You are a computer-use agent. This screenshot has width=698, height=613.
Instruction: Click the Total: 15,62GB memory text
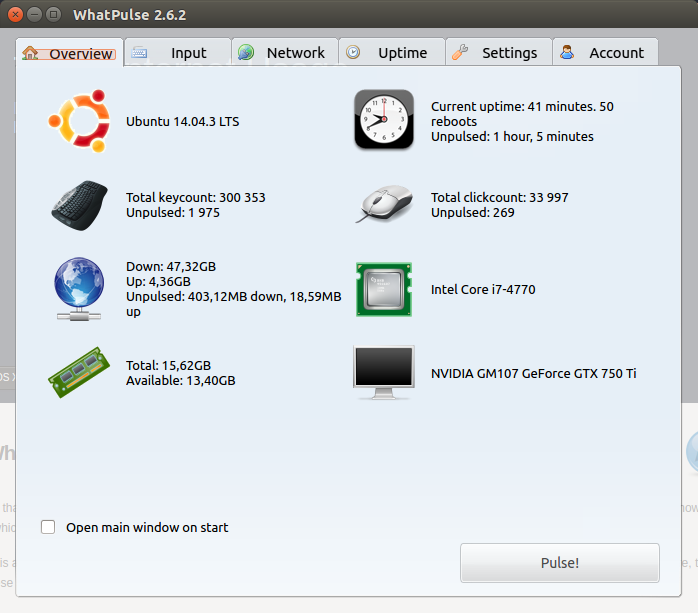coord(168,365)
